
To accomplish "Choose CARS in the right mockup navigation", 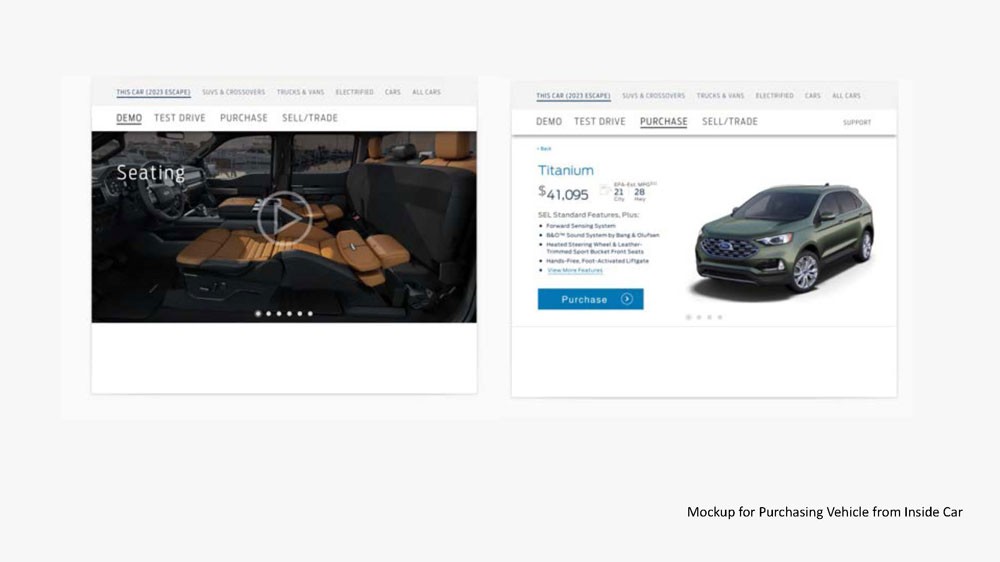I will click(x=812, y=96).
